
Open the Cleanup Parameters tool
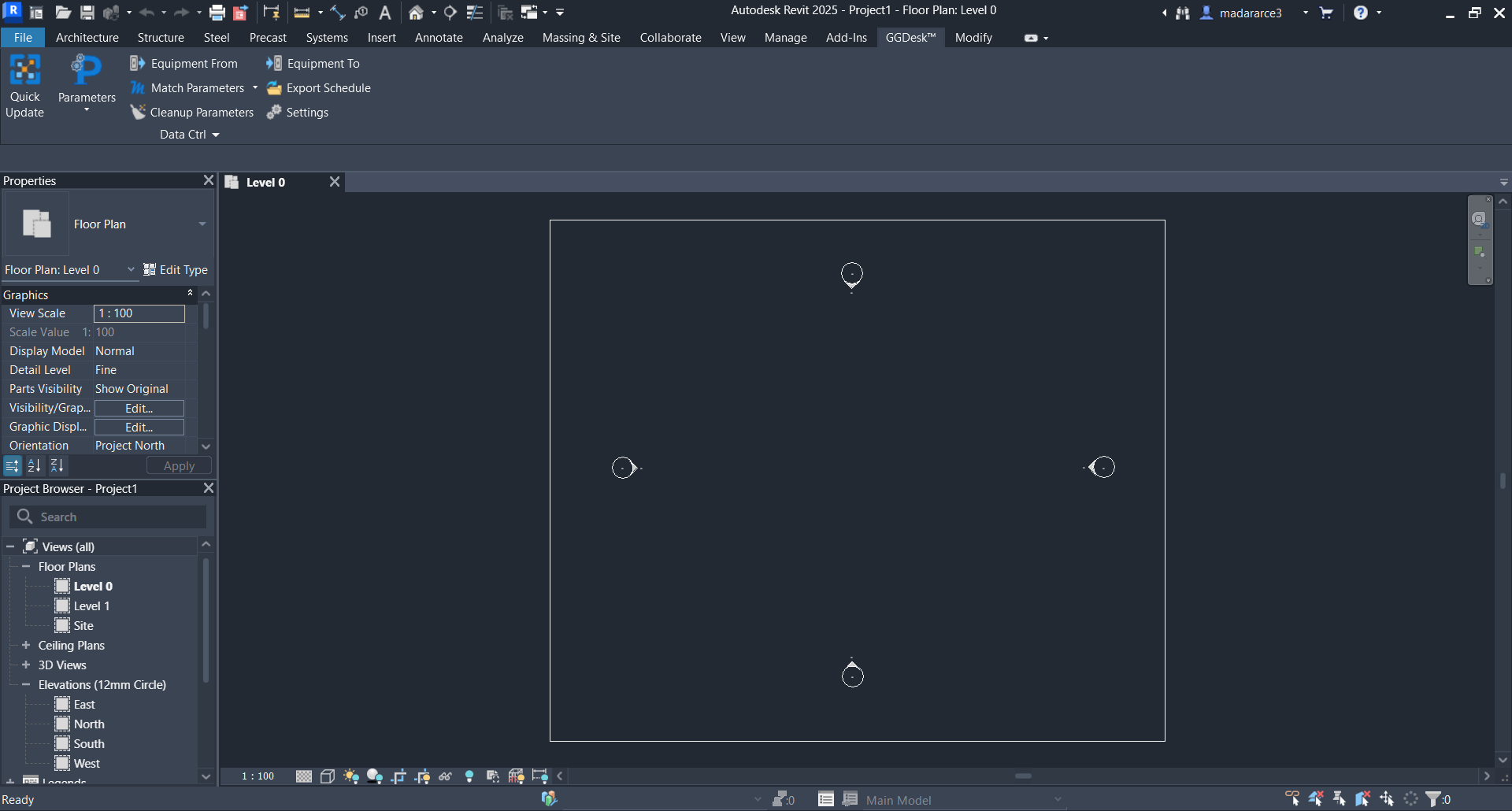pyautogui.click(x=192, y=113)
